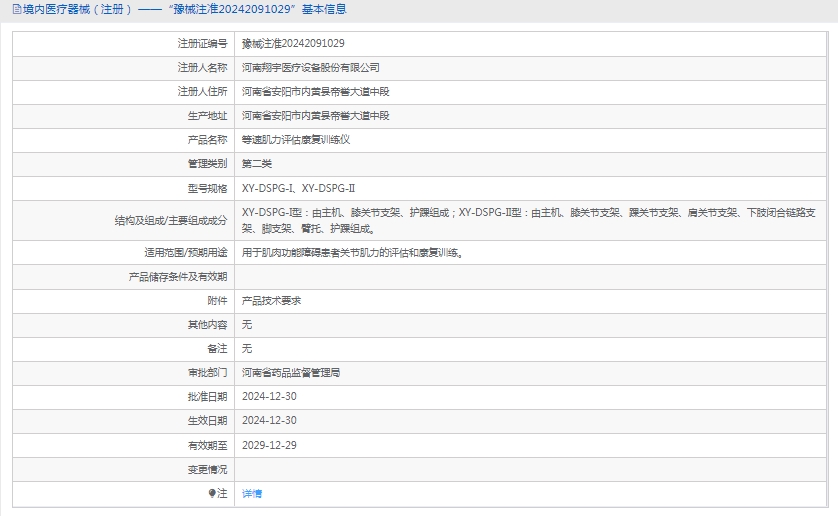Click the expiry date 2029-12-29

tap(269, 445)
